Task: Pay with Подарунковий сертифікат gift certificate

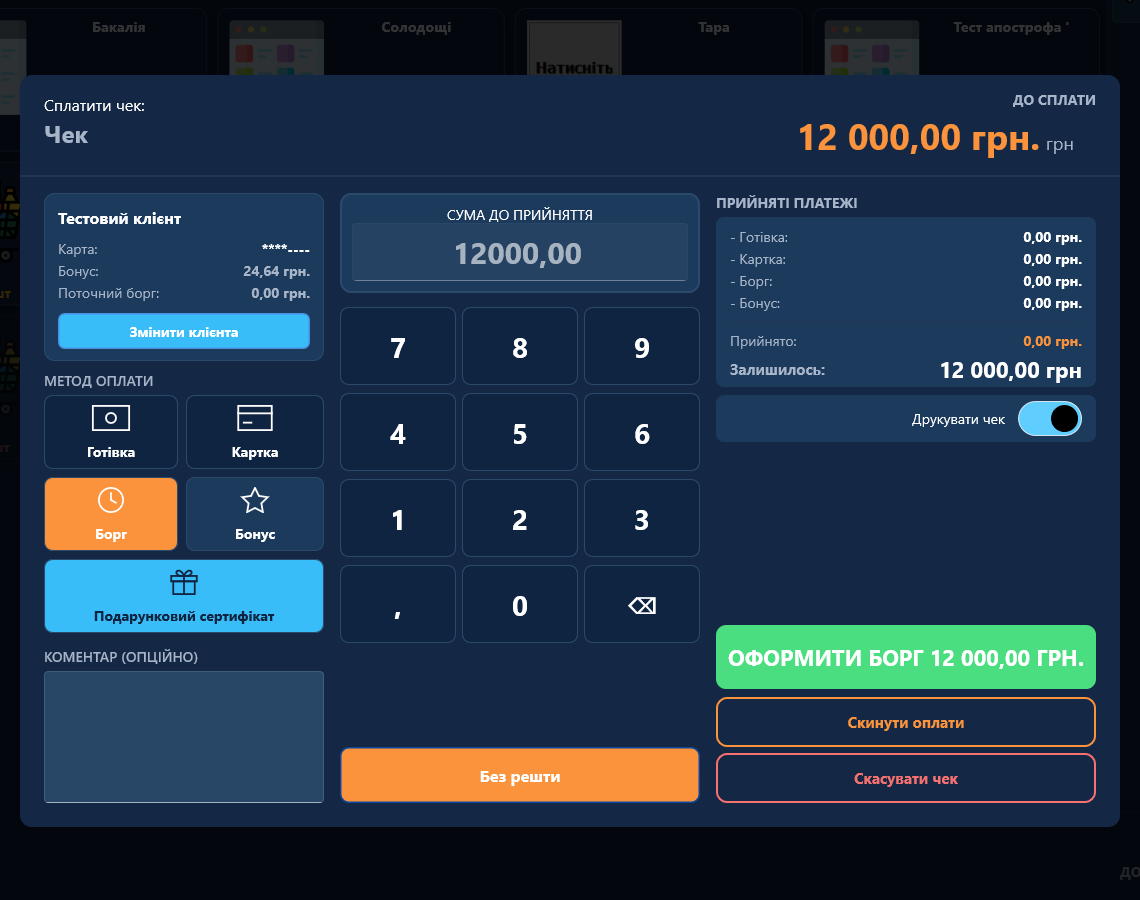Action: [184, 596]
